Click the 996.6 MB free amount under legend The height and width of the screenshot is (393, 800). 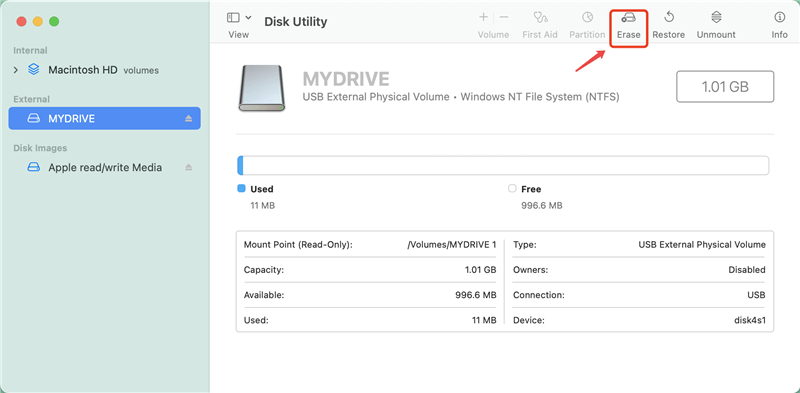point(542,206)
